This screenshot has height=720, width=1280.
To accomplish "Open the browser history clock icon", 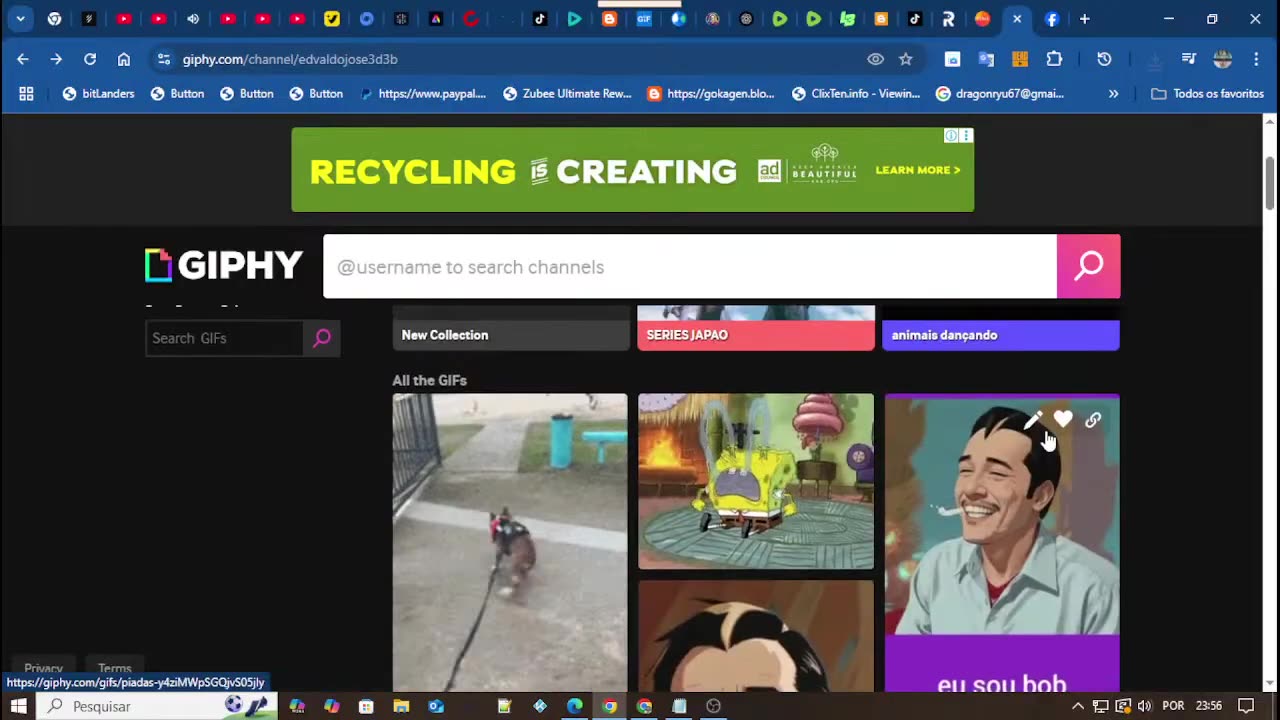I will 1104,59.
